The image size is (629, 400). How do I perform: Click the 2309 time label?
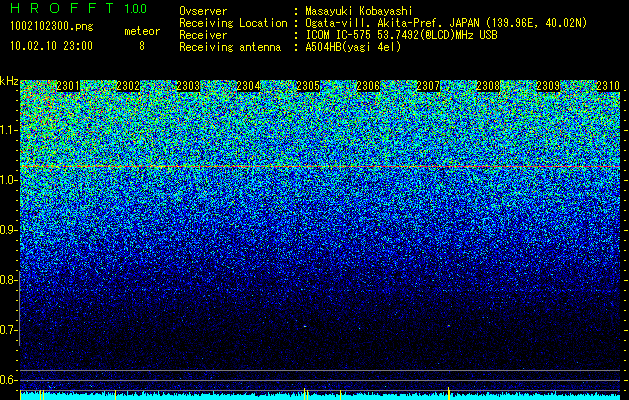click(x=548, y=86)
